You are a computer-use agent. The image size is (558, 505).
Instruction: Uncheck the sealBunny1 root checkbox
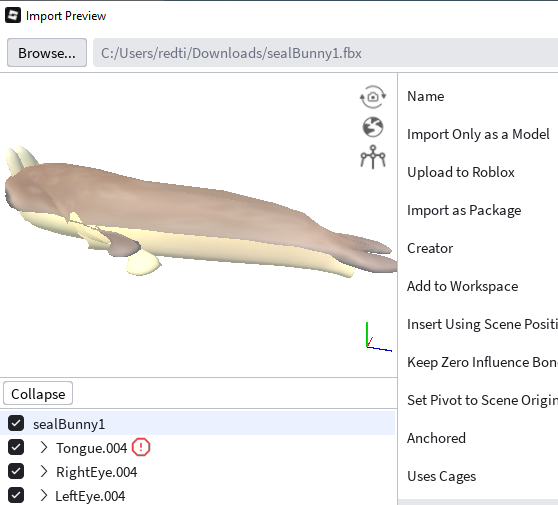tap(16, 423)
